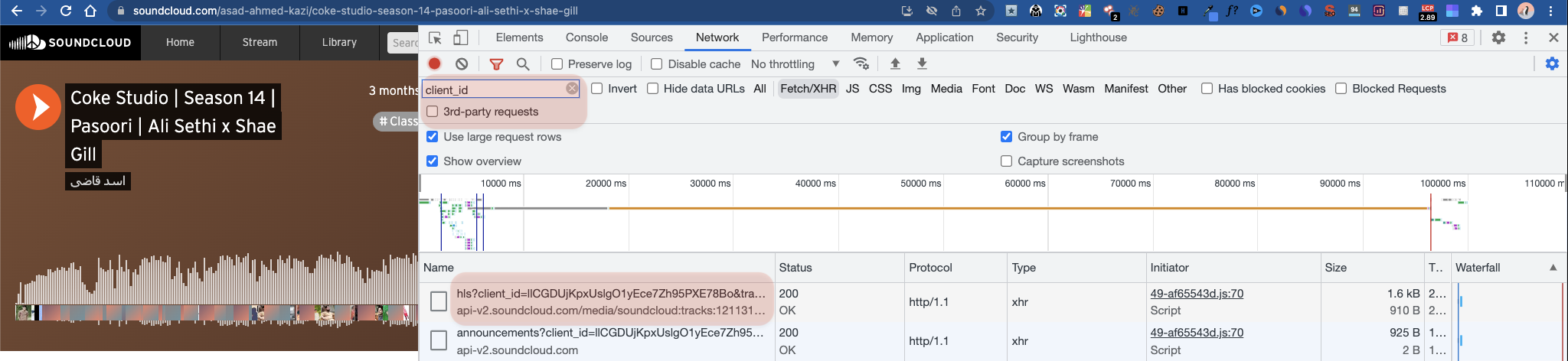Click the record network log button
1568x361 pixels.
[435, 64]
